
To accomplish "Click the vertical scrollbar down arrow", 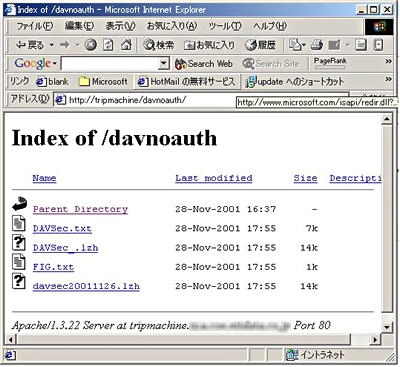I will point(387,327).
